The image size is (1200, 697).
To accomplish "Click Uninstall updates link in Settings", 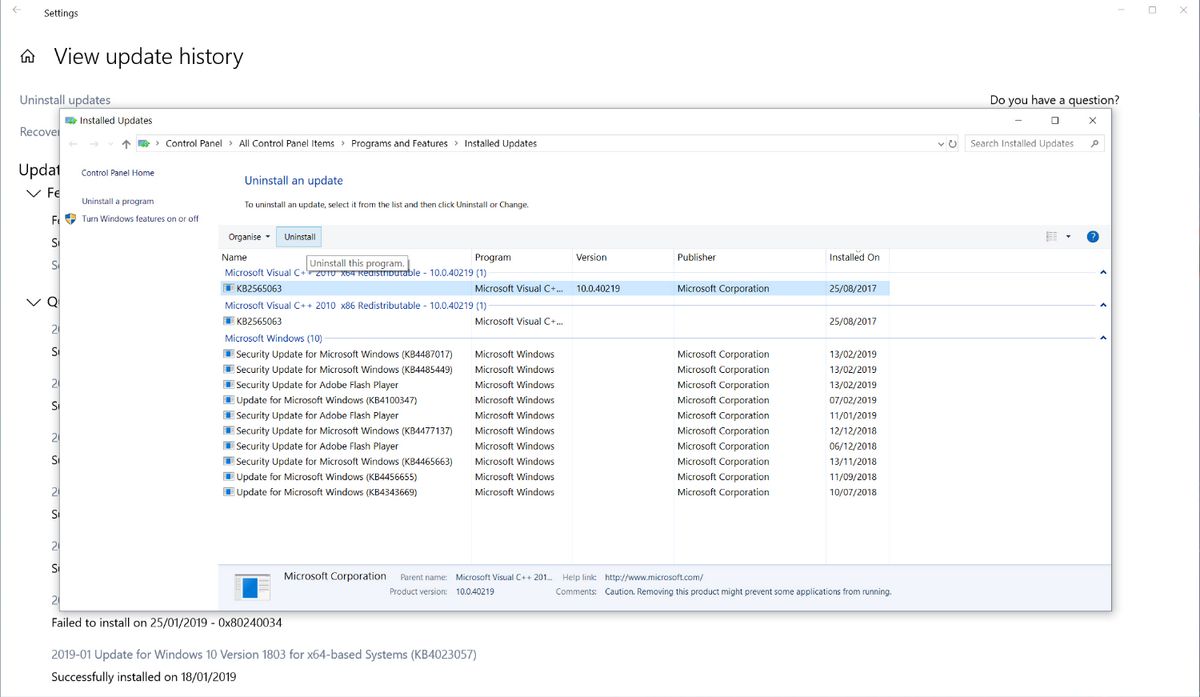I will 65,100.
